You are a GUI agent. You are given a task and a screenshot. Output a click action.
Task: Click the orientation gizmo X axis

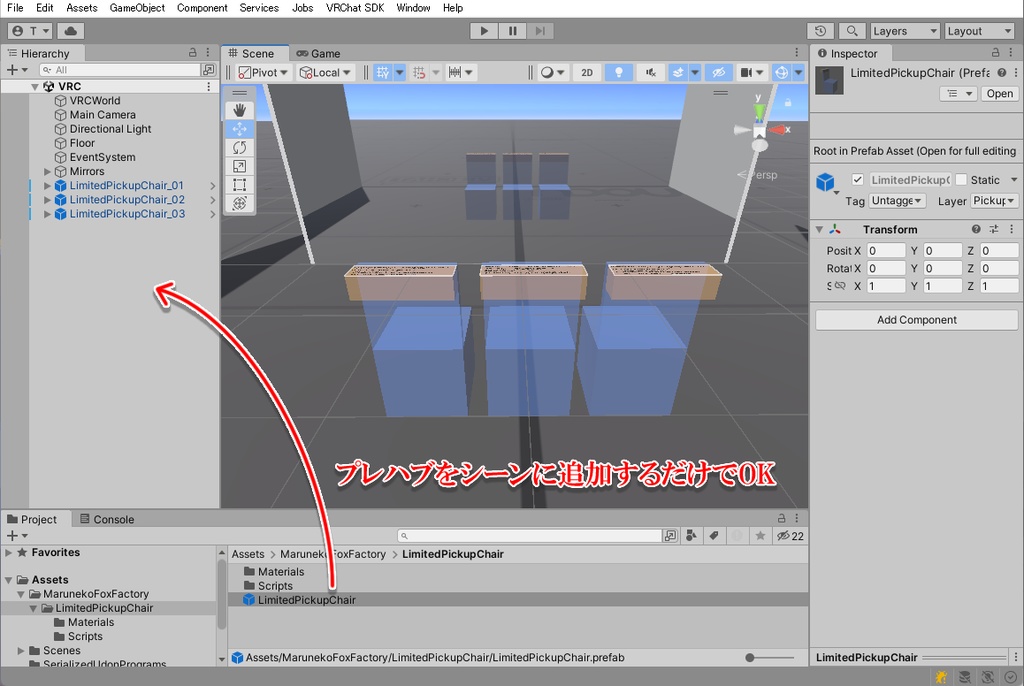click(779, 130)
